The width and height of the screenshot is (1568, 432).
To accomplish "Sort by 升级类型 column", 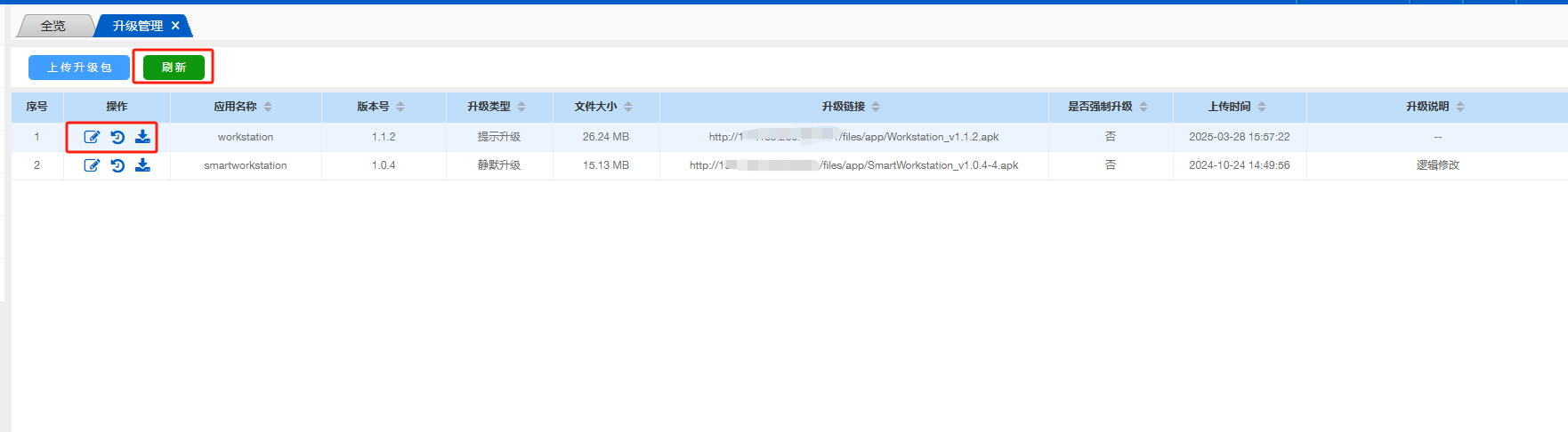I will [x=521, y=107].
